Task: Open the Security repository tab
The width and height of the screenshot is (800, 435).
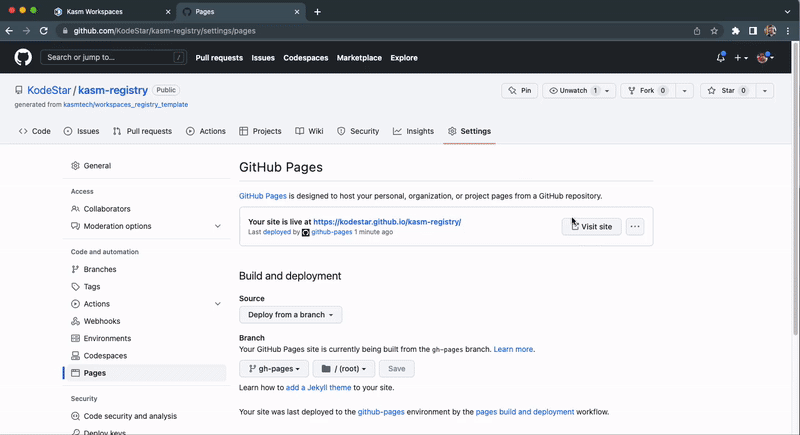Action: (358, 131)
